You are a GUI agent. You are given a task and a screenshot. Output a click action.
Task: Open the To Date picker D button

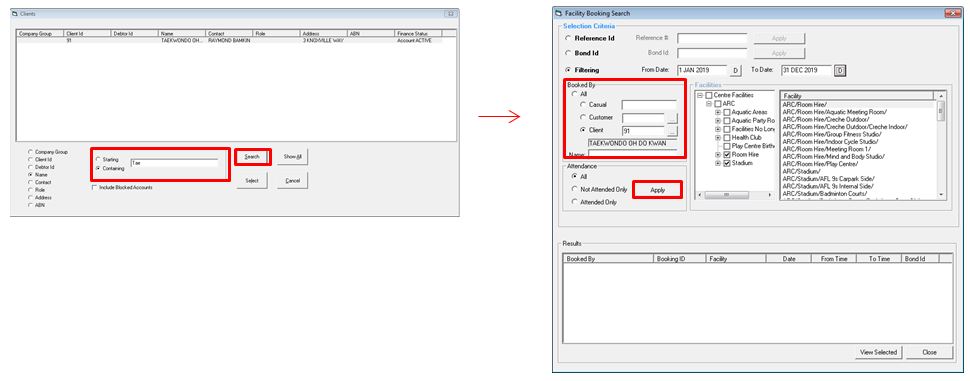click(840, 71)
